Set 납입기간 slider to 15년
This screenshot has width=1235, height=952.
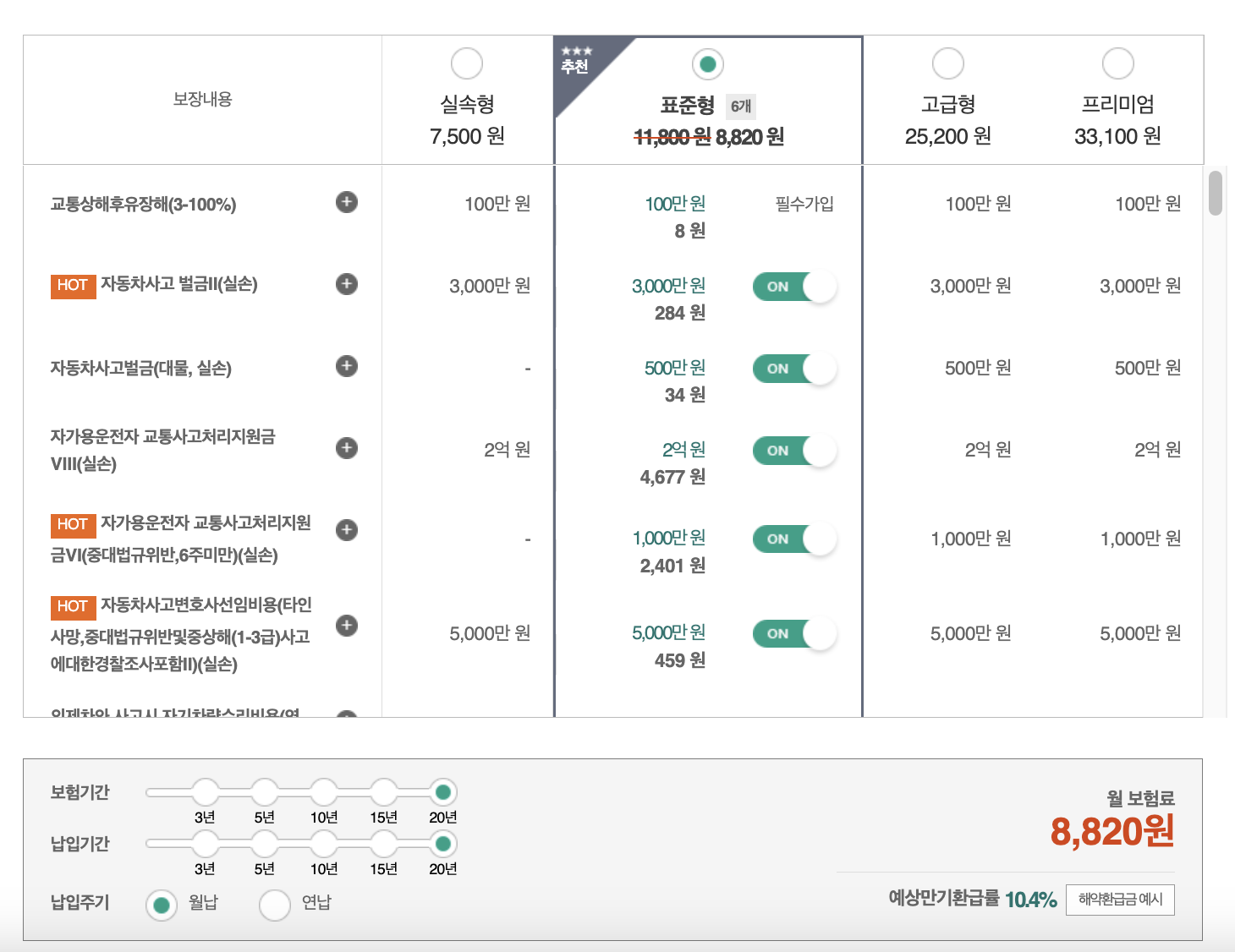point(383,844)
